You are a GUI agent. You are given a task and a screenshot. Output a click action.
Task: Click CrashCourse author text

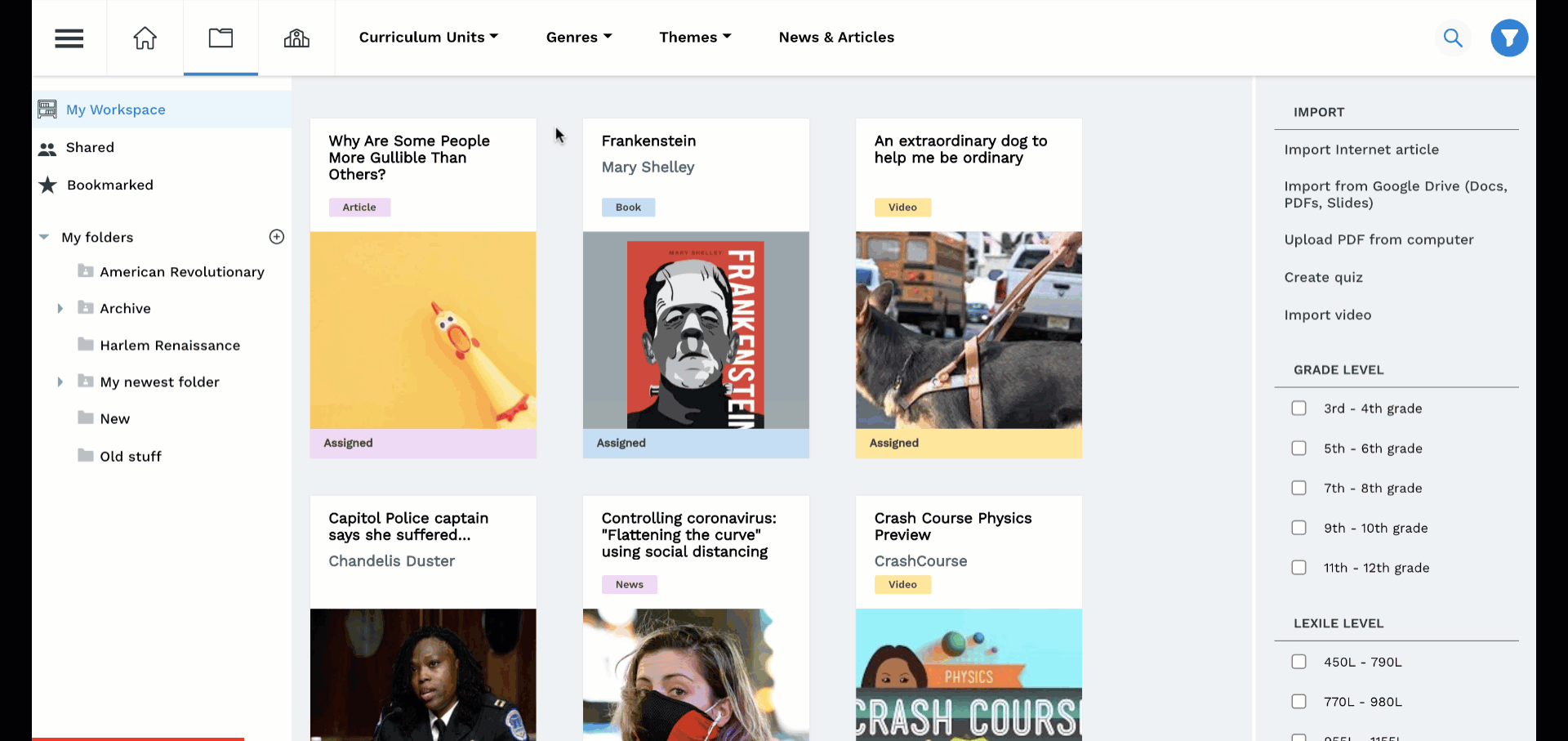point(920,561)
